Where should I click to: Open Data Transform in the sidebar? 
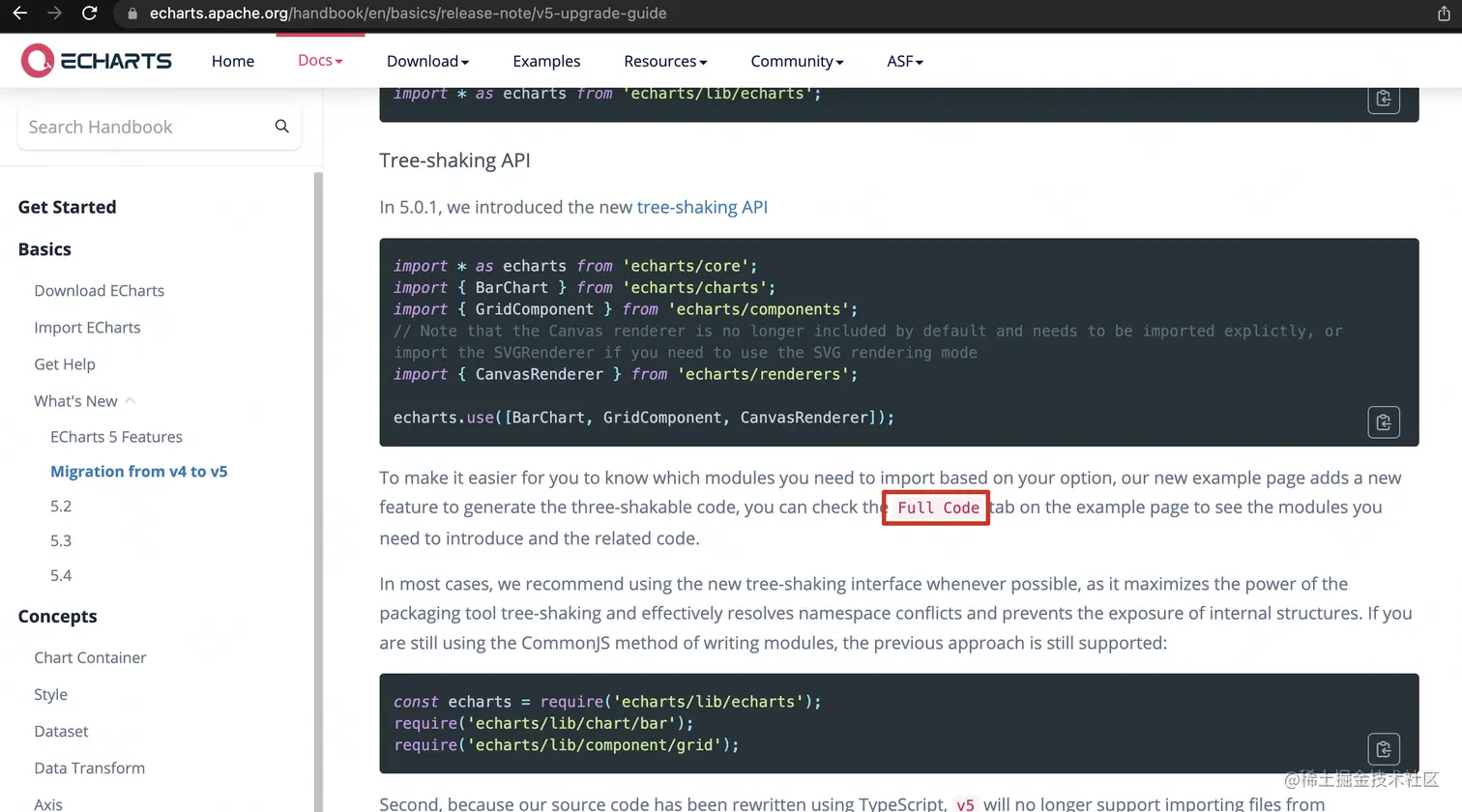tap(89, 768)
